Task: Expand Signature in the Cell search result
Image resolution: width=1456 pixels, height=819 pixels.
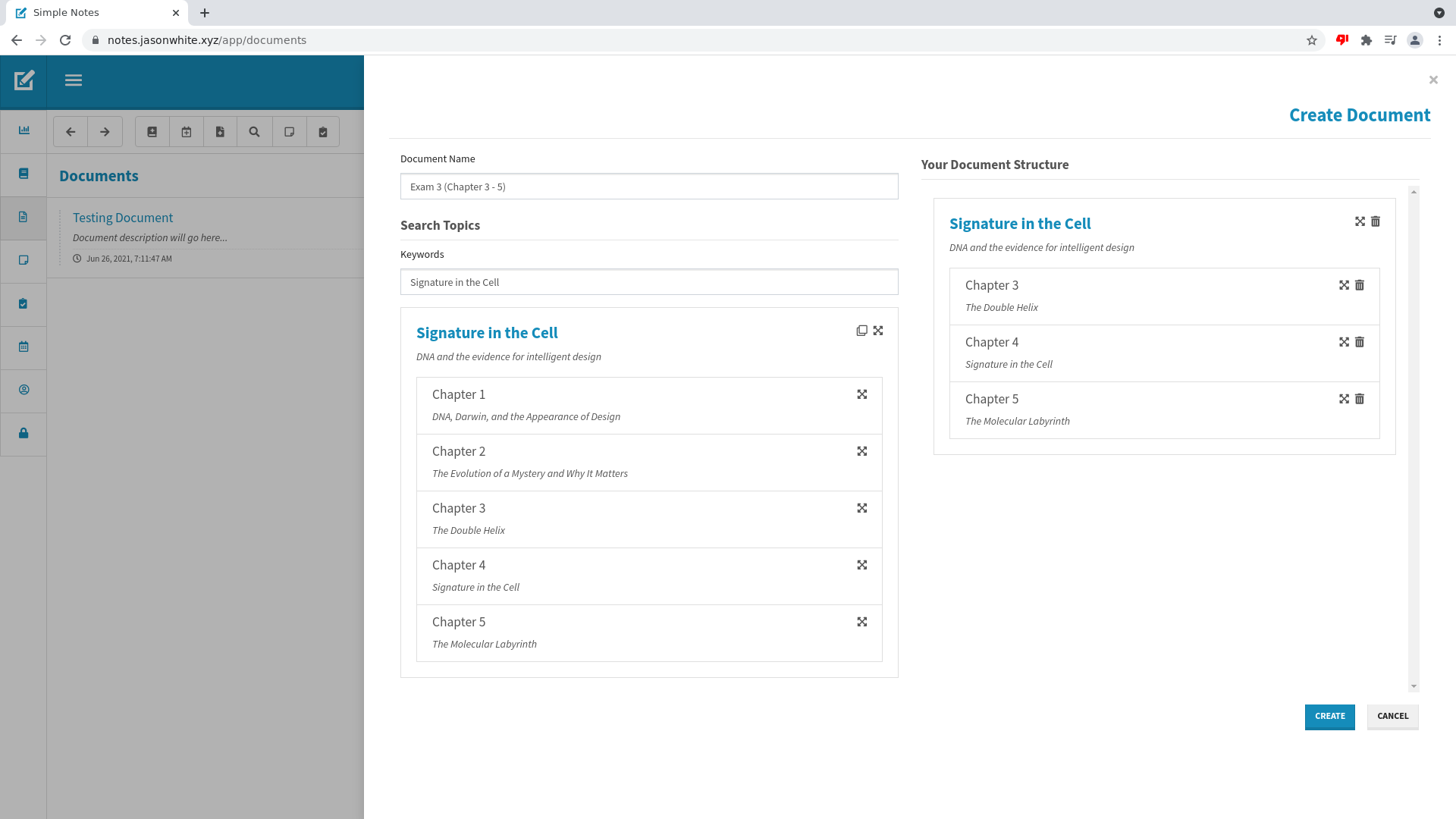Action: coord(878,331)
